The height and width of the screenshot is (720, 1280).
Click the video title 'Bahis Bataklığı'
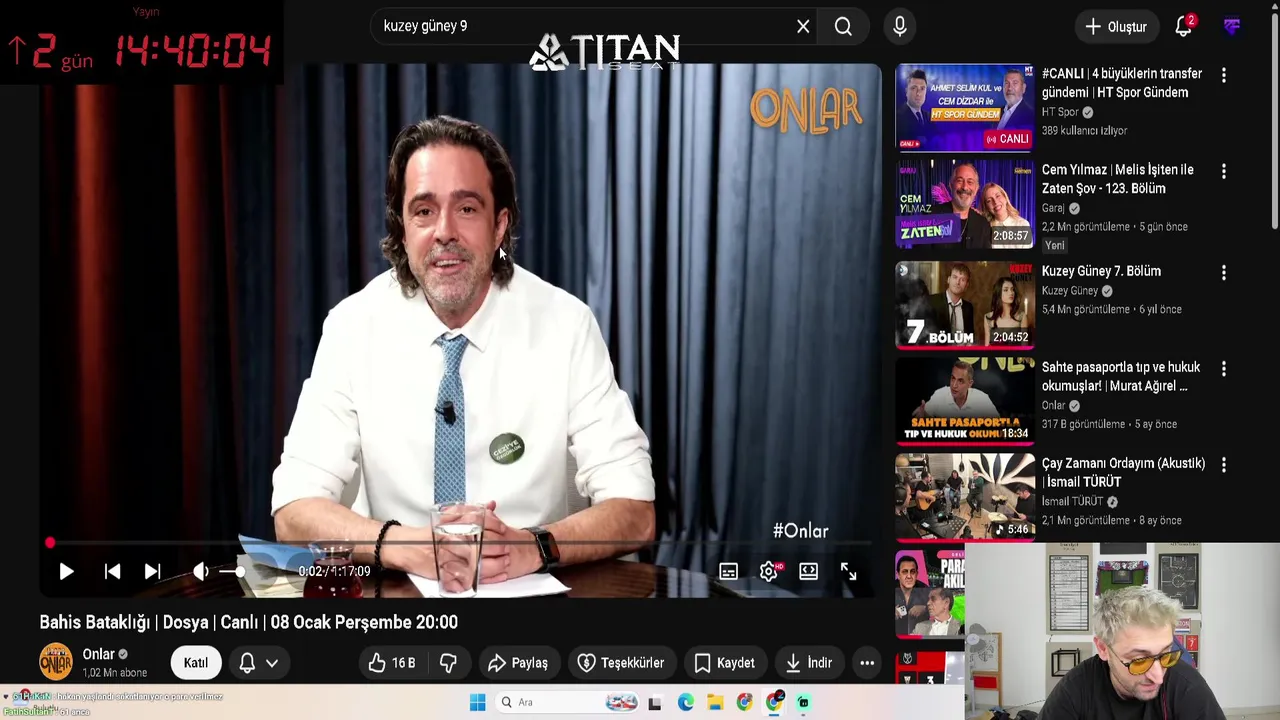pyautogui.click(x=248, y=622)
